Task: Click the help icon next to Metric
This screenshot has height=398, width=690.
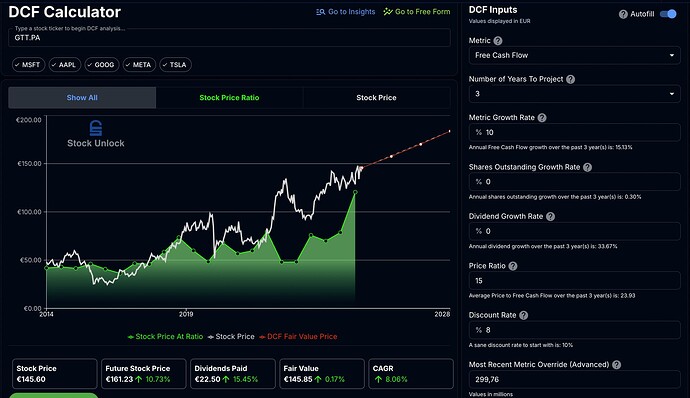Action: pyautogui.click(x=498, y=41)
